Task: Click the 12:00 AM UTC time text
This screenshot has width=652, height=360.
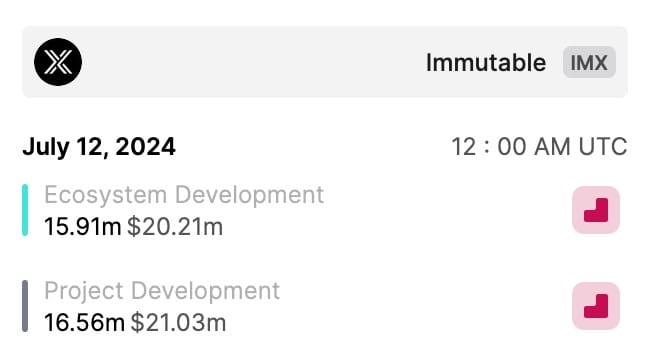Action: [539, 147]
